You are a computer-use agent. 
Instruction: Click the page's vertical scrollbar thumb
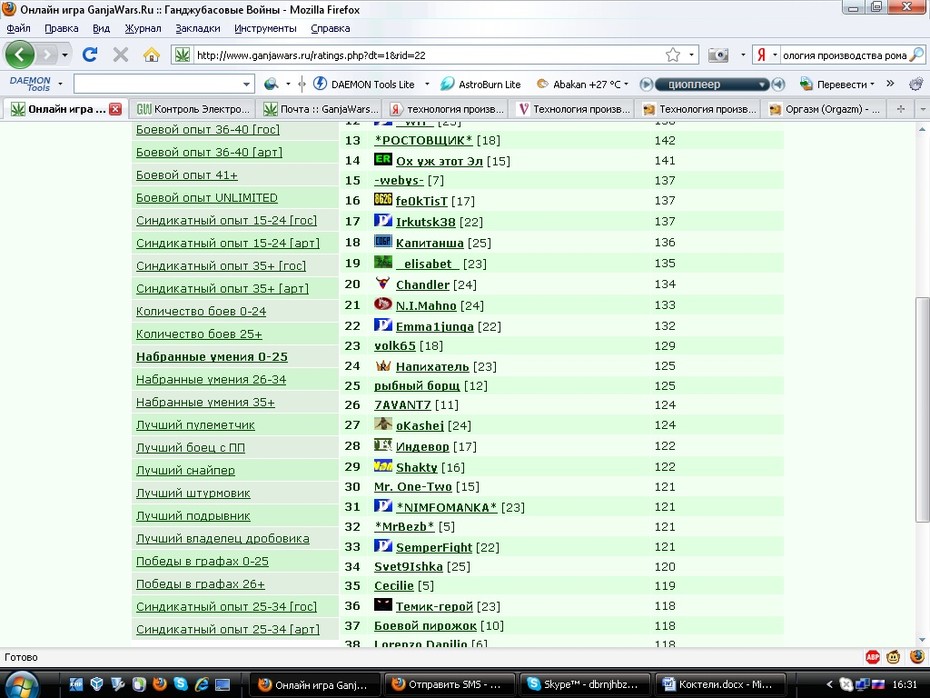[922, 410]
